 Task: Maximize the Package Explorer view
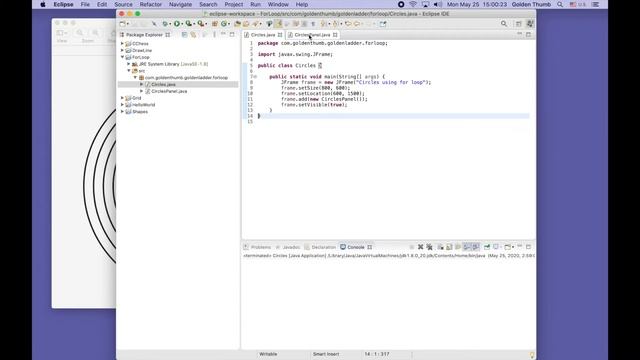tap(232, 35)
